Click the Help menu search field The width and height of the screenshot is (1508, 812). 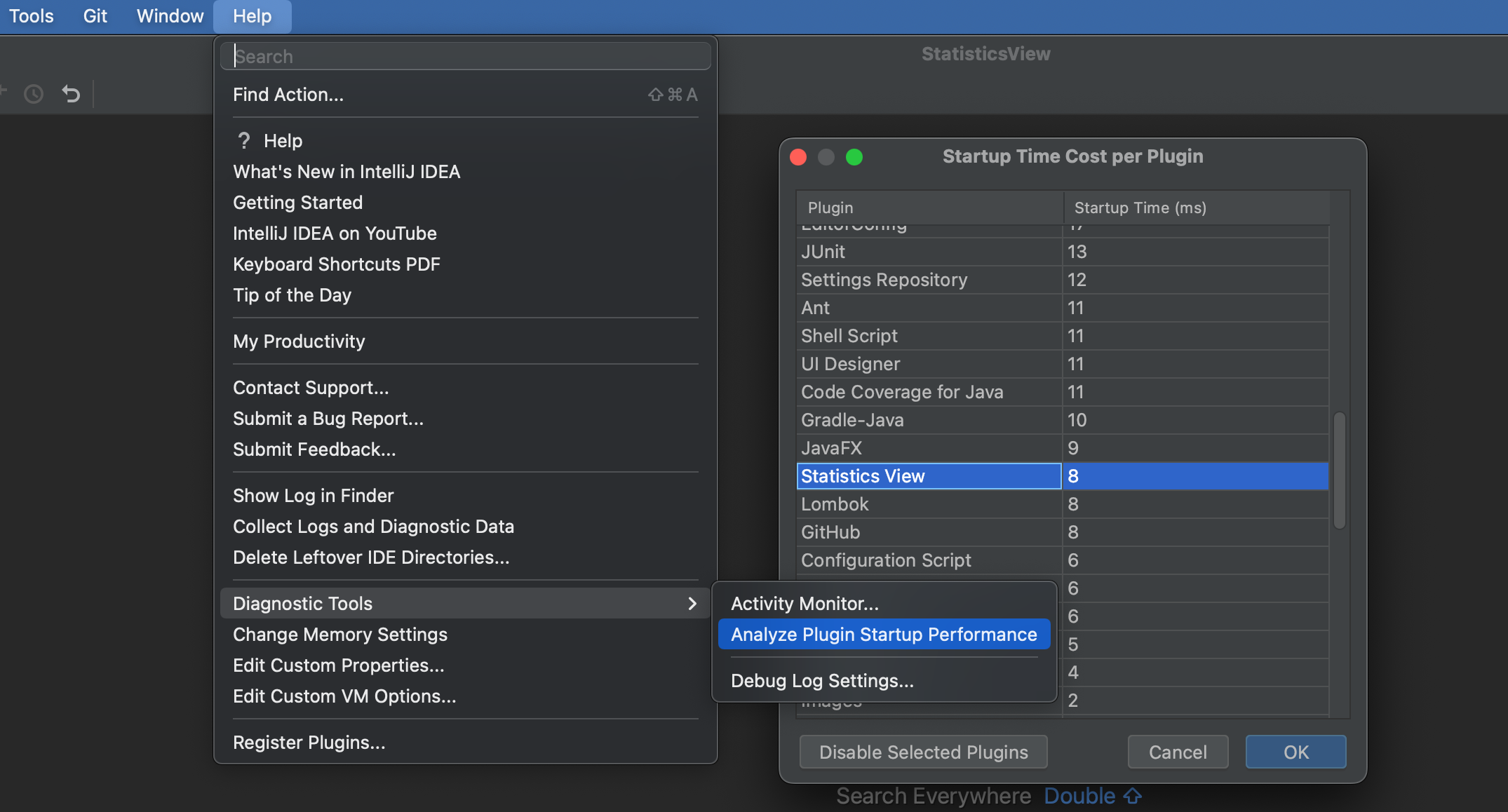click(466, 57)
